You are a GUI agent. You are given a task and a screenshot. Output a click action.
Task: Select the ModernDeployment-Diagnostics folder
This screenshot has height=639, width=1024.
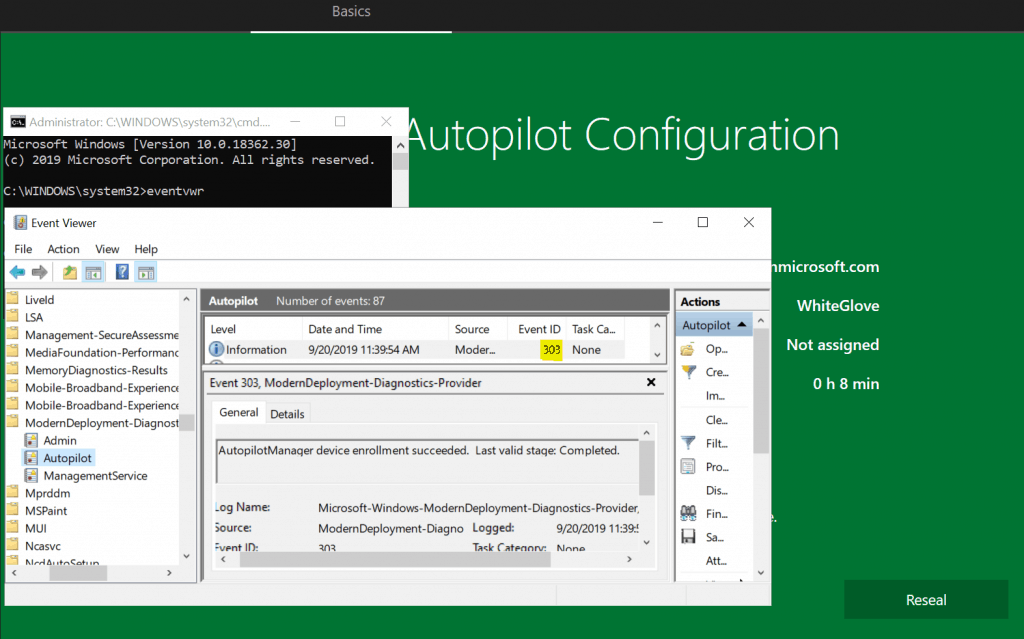pos(102,423)
